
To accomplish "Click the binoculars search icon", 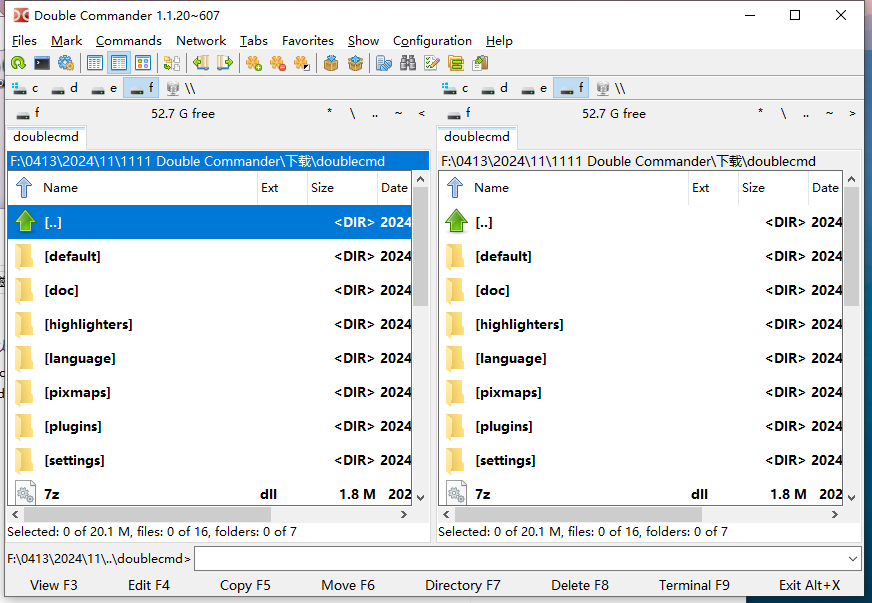I will coord(408,63).
